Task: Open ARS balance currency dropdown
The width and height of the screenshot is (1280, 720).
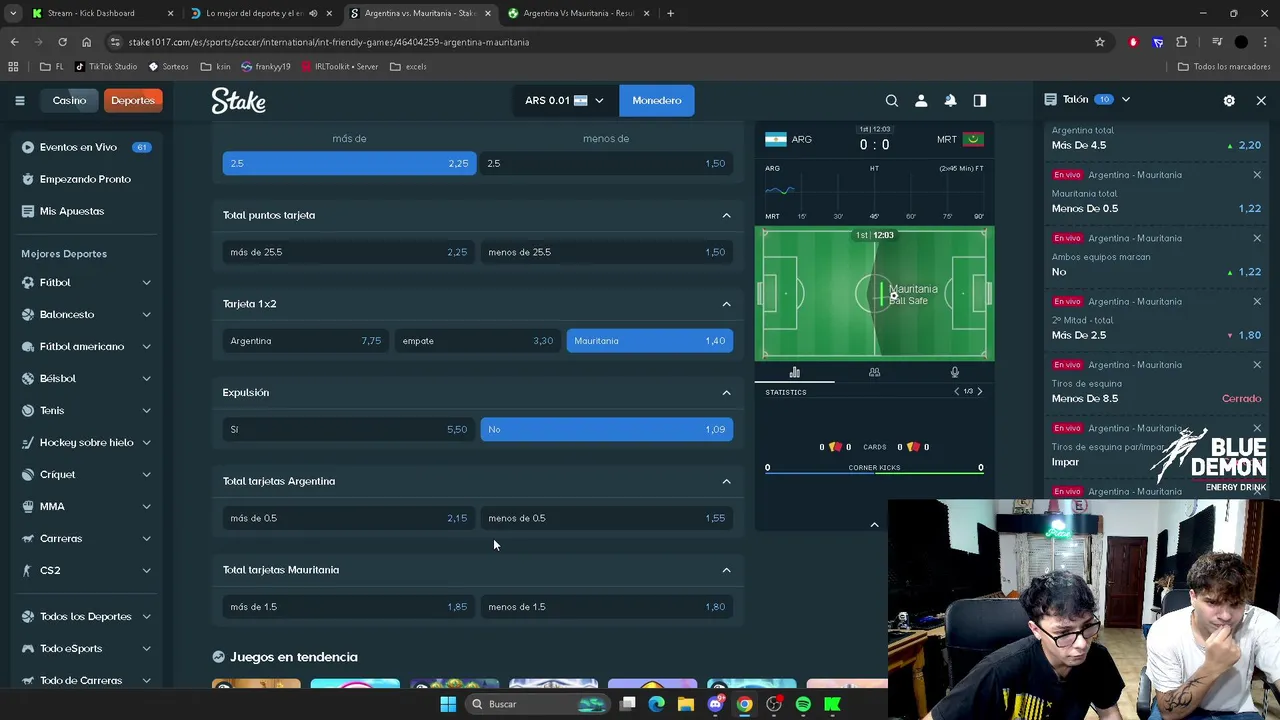Action: 564,100
